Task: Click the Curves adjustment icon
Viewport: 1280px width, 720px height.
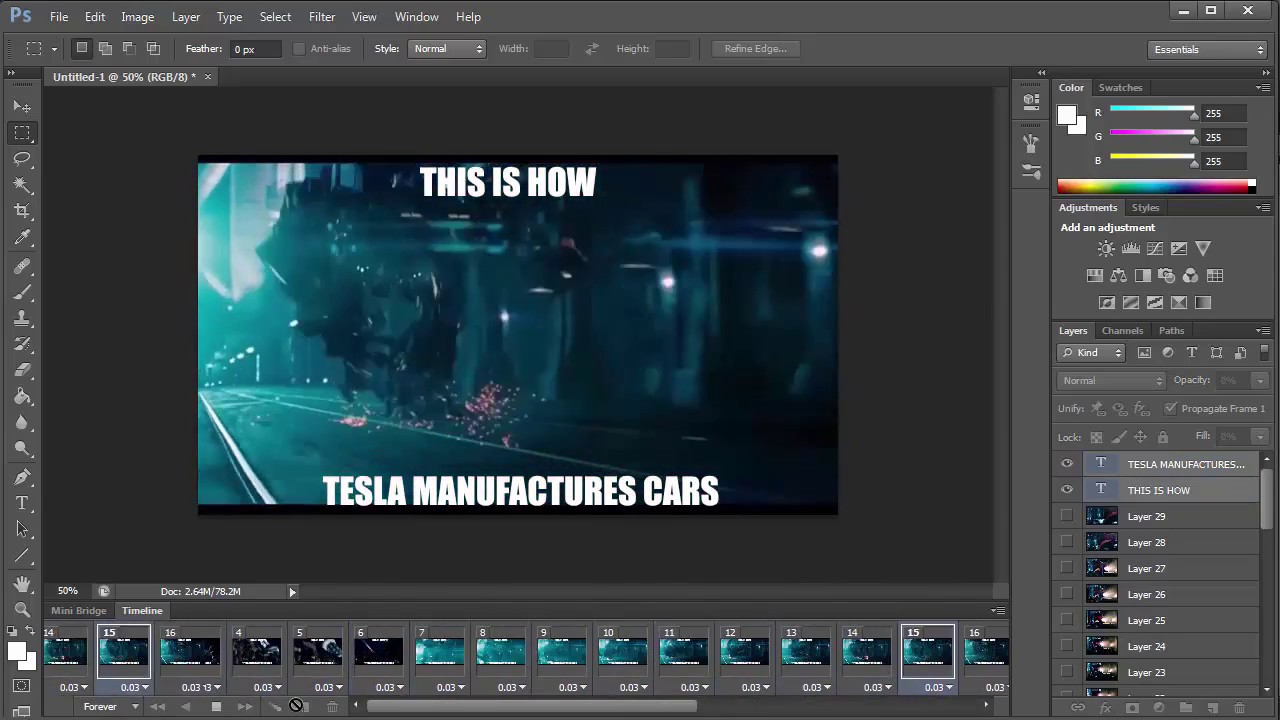Action: click(1155, 249)
